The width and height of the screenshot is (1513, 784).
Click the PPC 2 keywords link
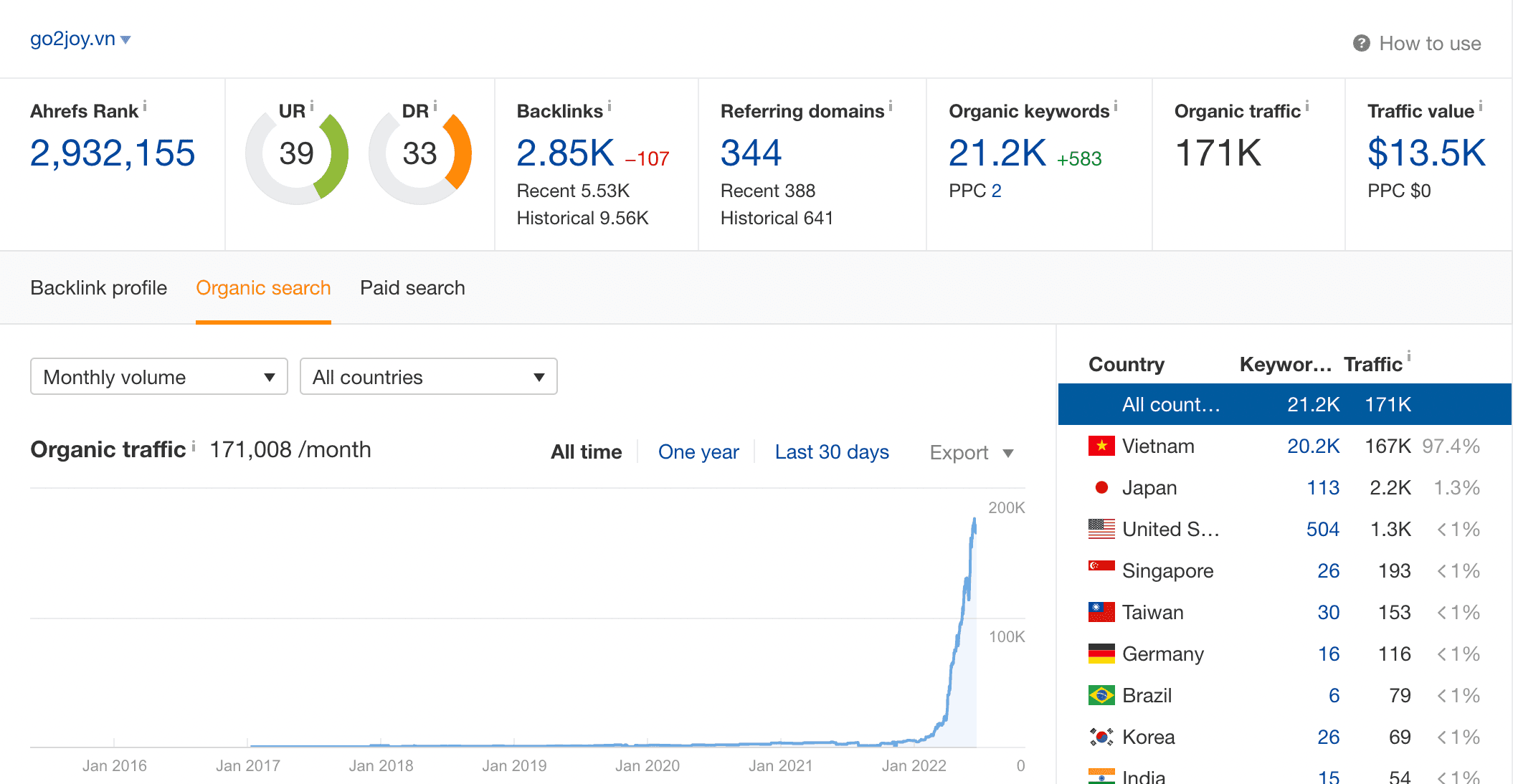(x=996, y=191)
